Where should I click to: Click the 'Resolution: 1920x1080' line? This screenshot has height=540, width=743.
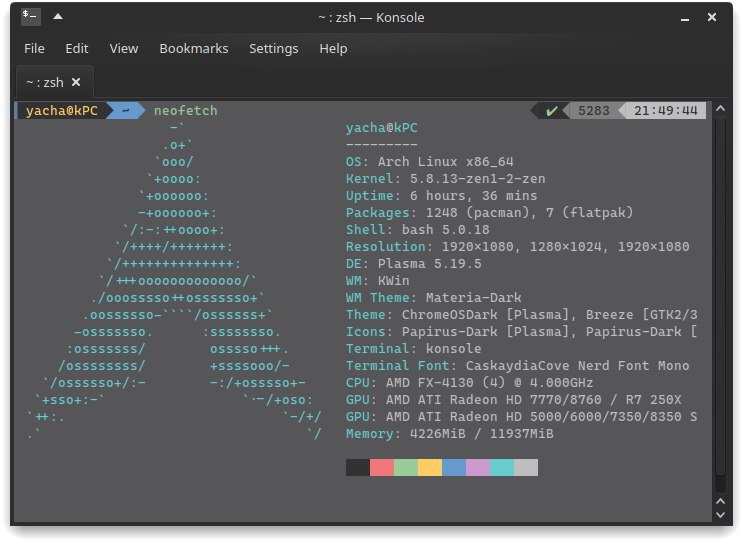[517, 247]
